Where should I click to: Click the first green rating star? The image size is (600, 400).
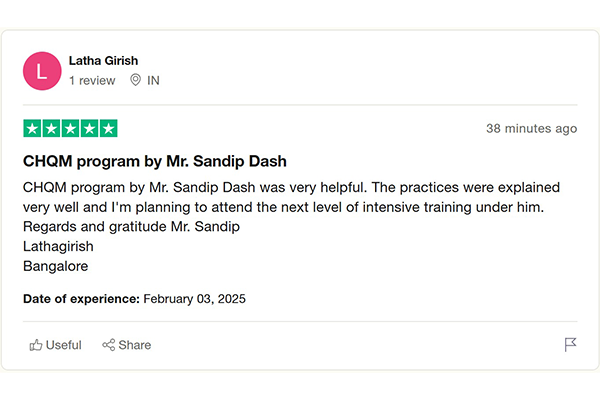tap(32, 128)
